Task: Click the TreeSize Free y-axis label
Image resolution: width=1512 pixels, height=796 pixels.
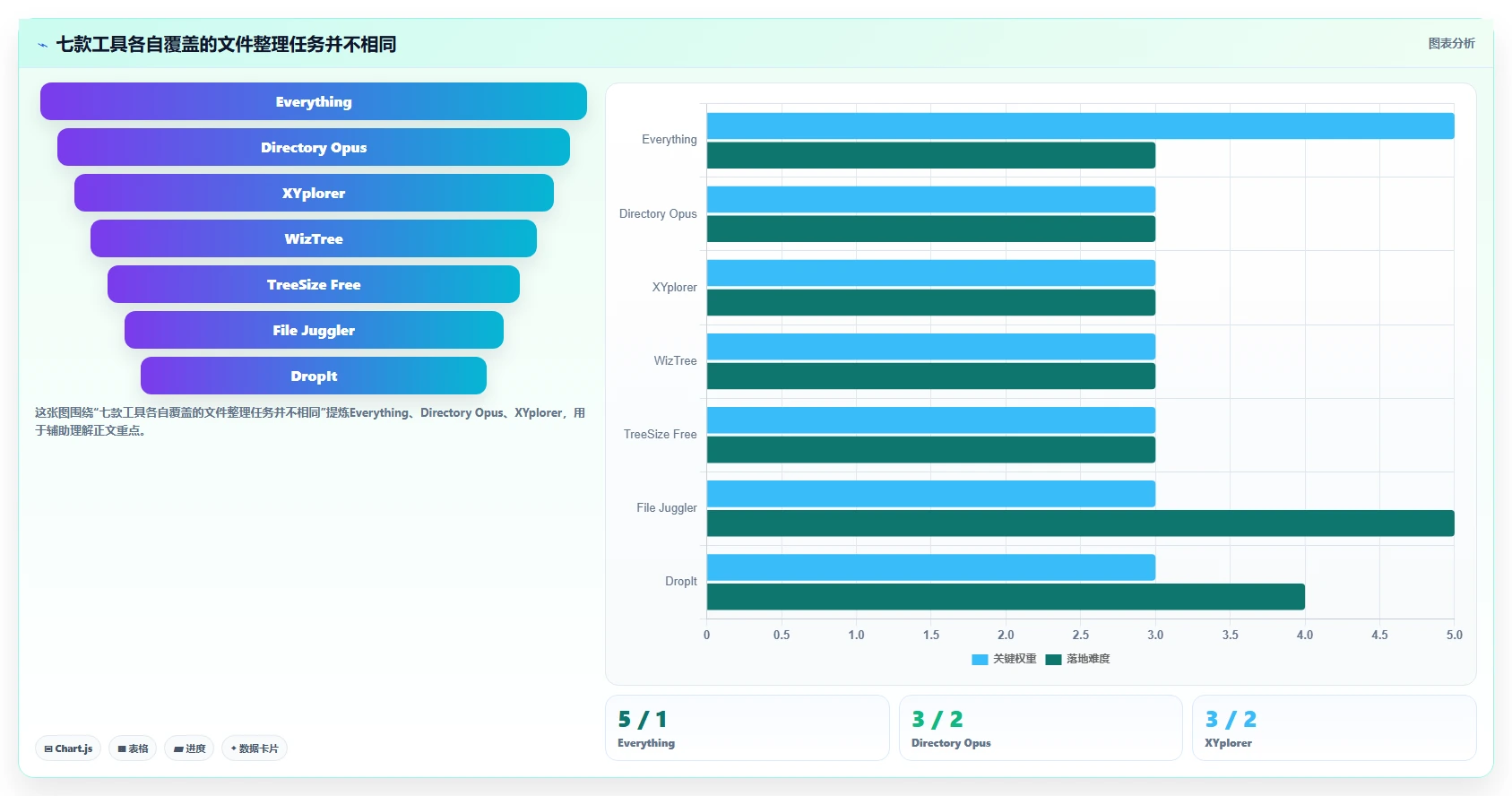Action: [660, 435]
